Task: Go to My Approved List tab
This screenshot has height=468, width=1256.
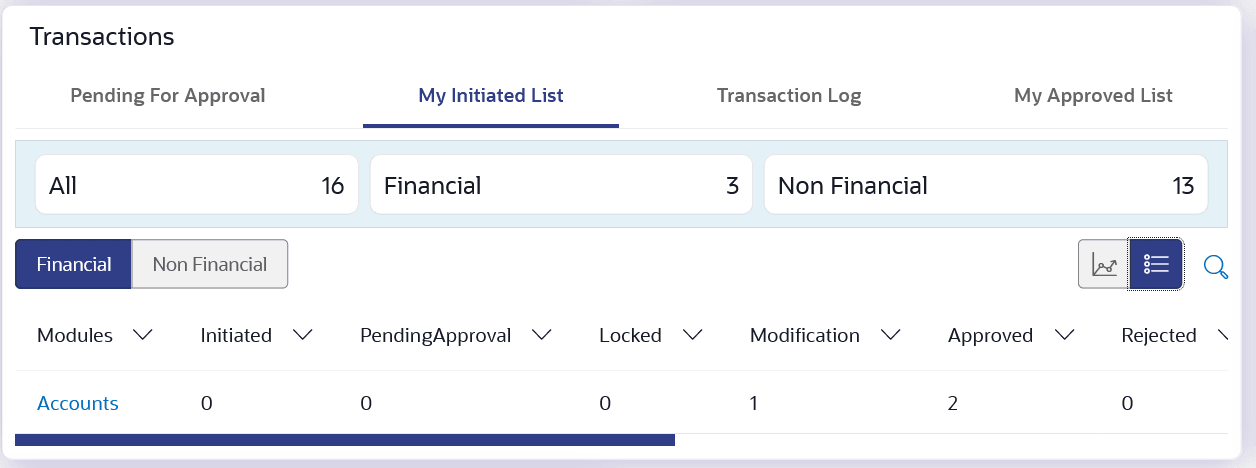Action: (1093, 96)
